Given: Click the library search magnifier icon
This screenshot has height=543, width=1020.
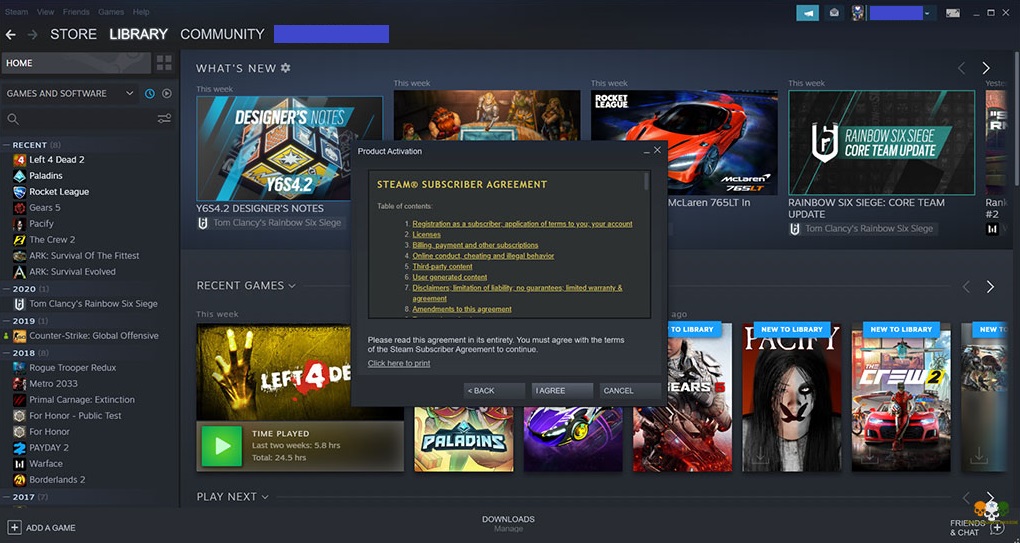Looking at the screenshot, I should [13, 119].
